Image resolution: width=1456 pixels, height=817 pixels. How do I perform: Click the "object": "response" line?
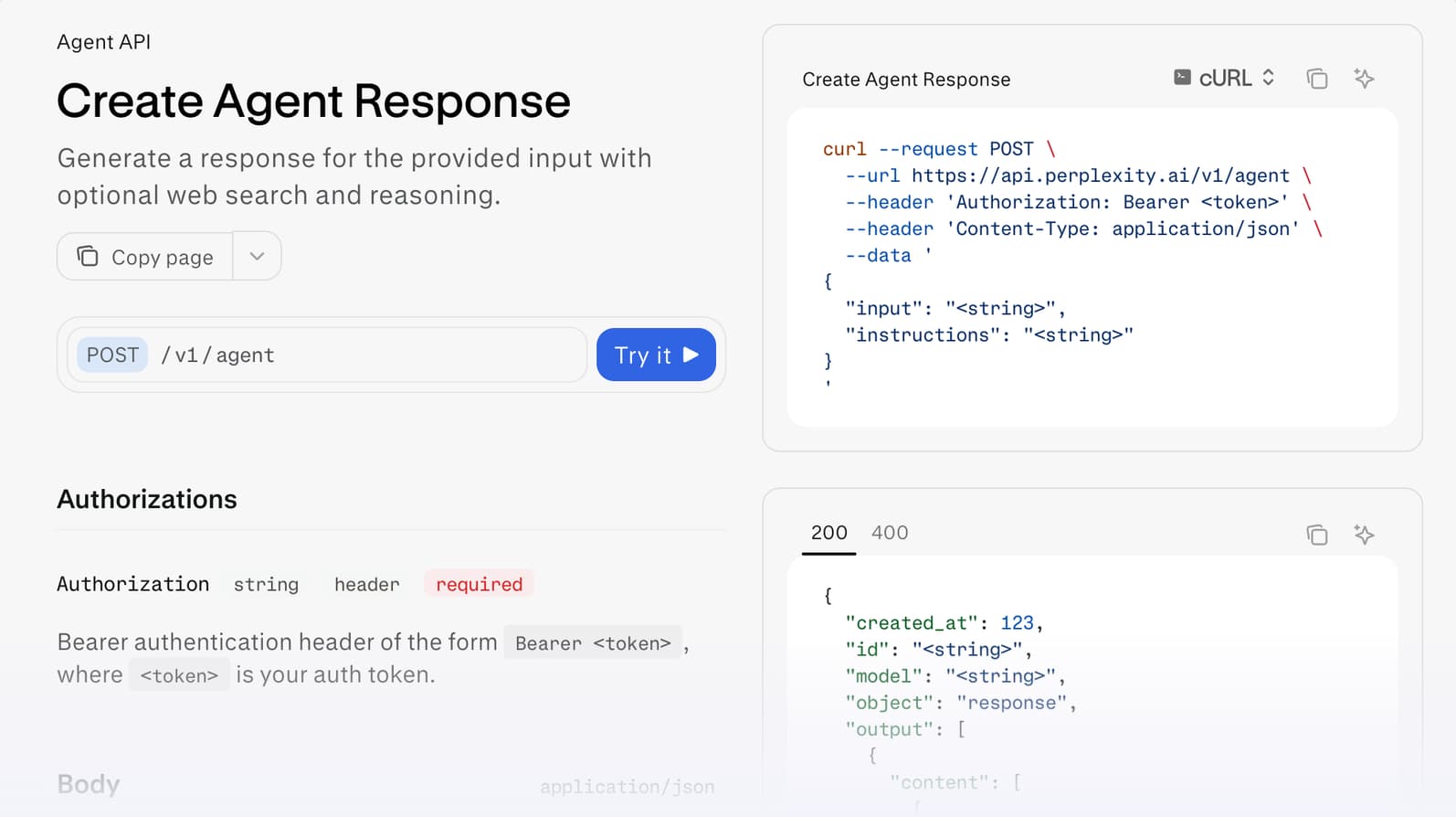click(960, 703)
